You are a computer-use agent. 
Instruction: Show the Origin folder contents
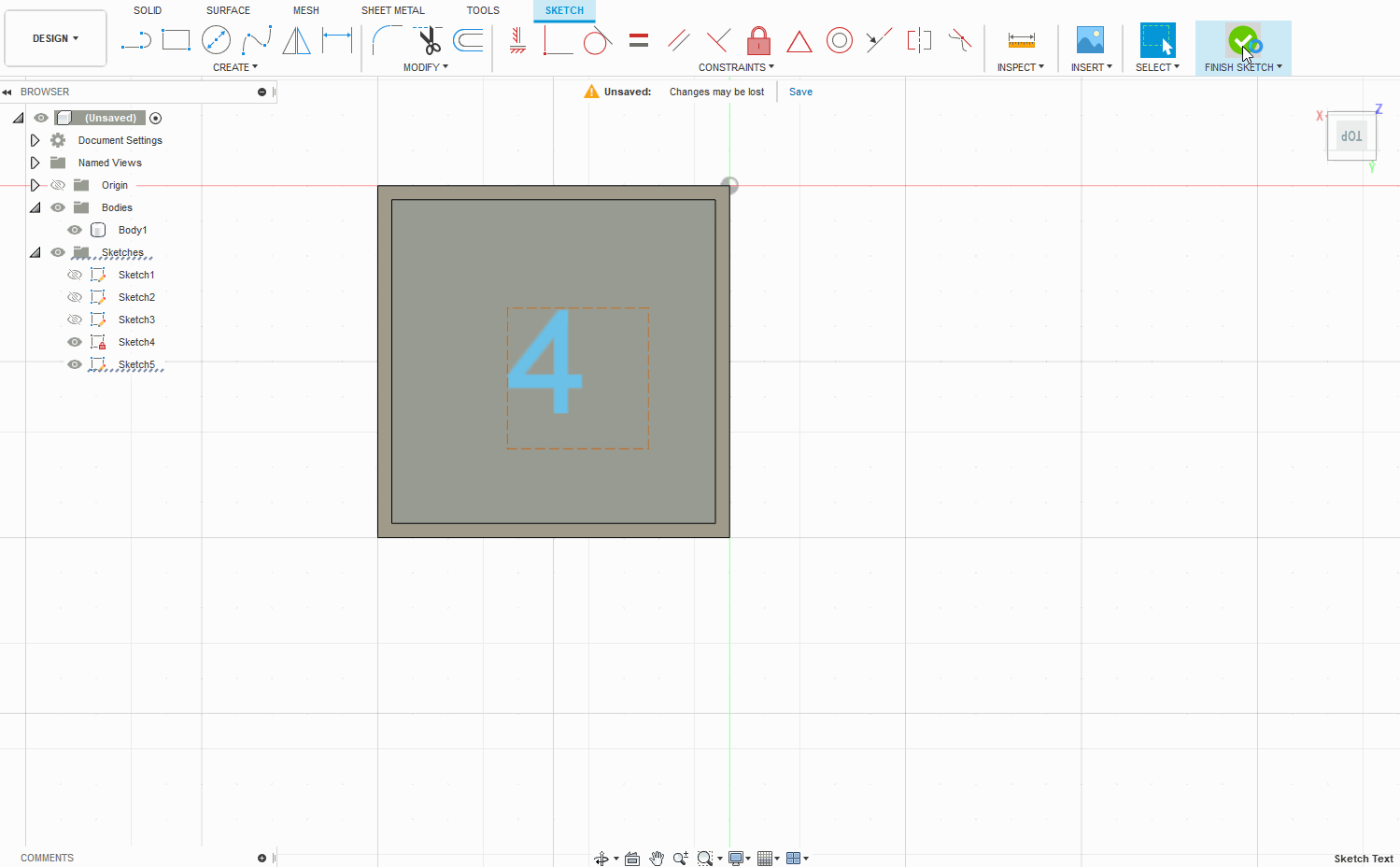(35, 184)
